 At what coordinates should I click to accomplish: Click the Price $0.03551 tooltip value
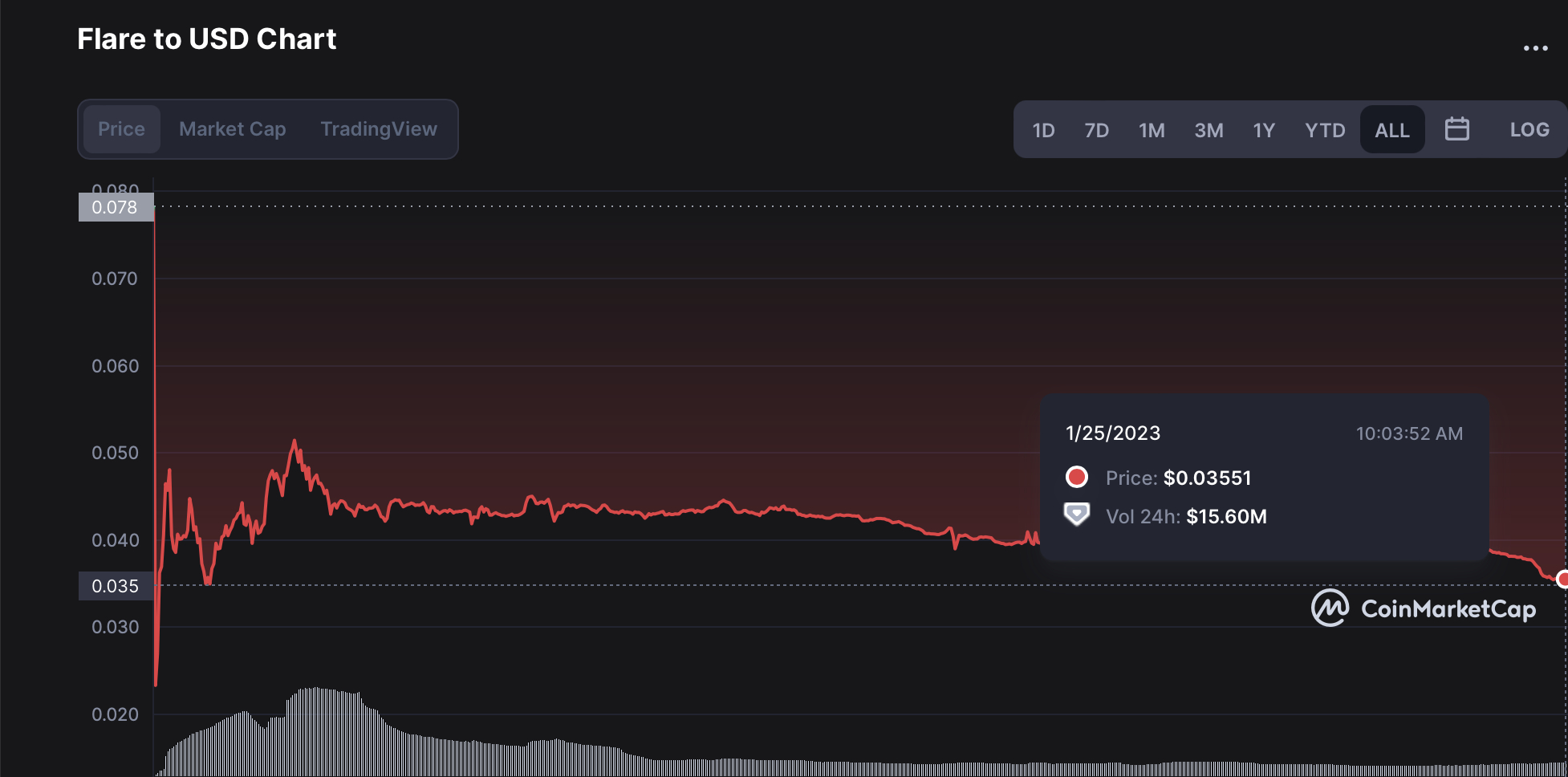click(1207, 478)
